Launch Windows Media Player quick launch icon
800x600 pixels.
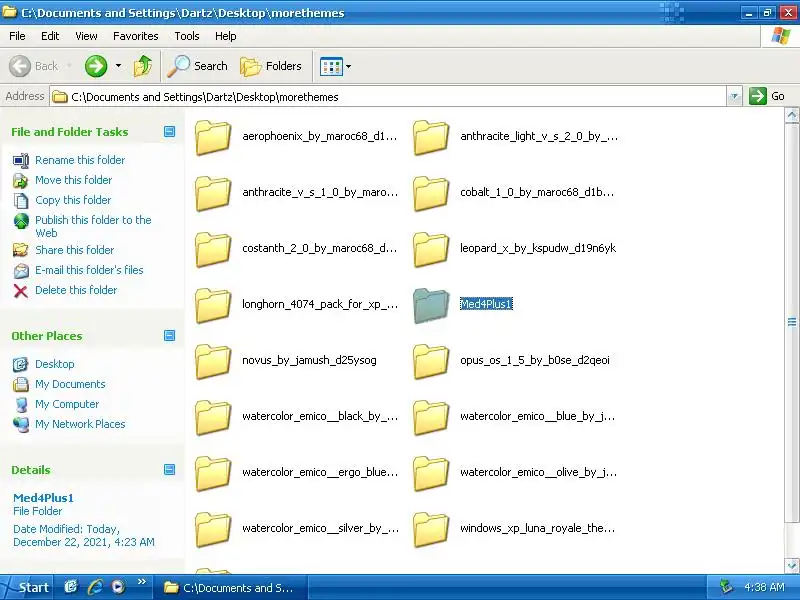tap(118, 587)
